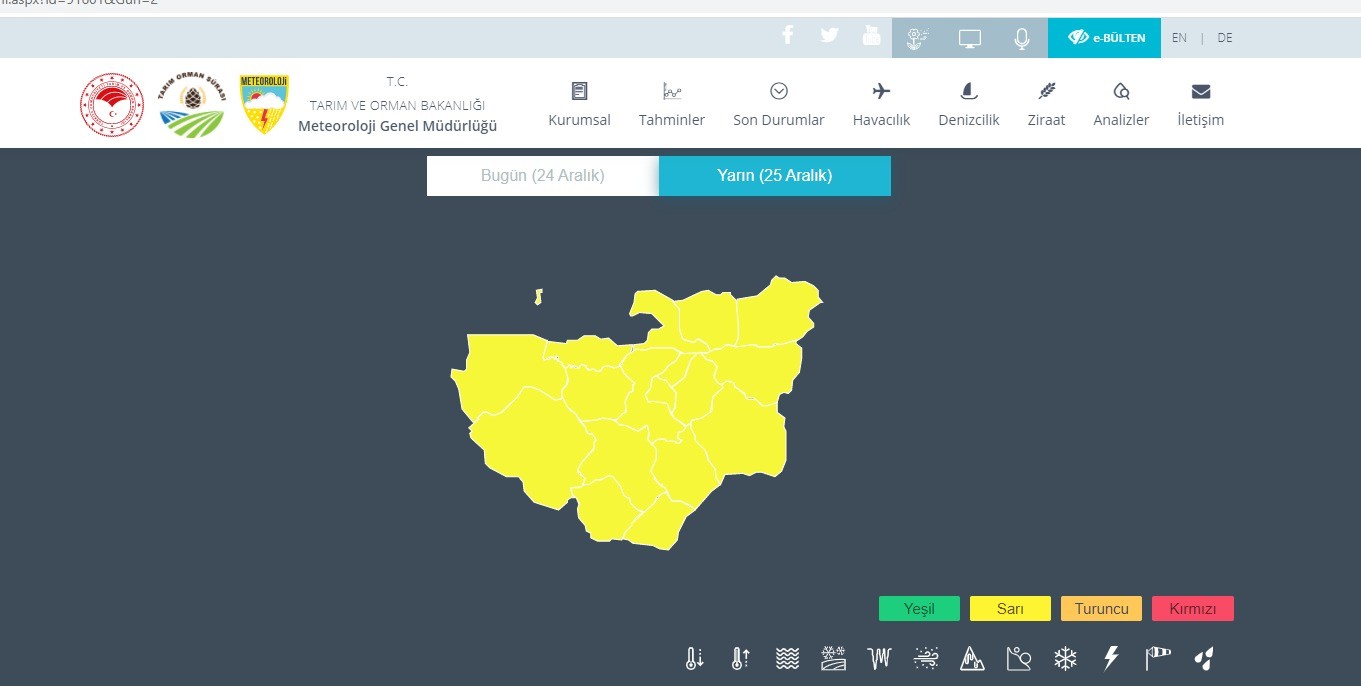
Task: Select the lightning bolt thunderstorm icon
Action: (x=1110, y=658)
